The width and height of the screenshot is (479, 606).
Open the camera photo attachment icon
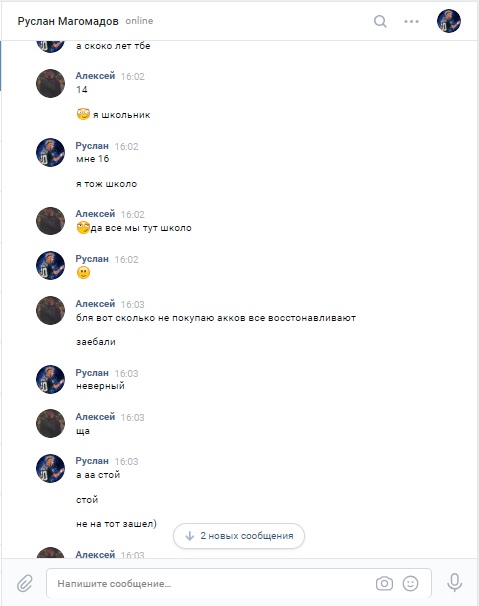(384, 583)
